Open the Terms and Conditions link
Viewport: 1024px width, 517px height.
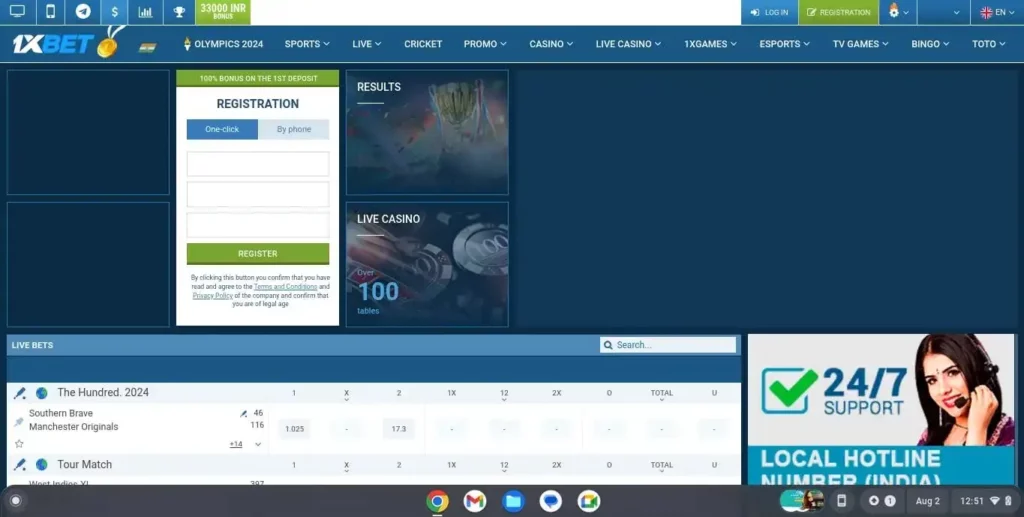coord(285,287)
